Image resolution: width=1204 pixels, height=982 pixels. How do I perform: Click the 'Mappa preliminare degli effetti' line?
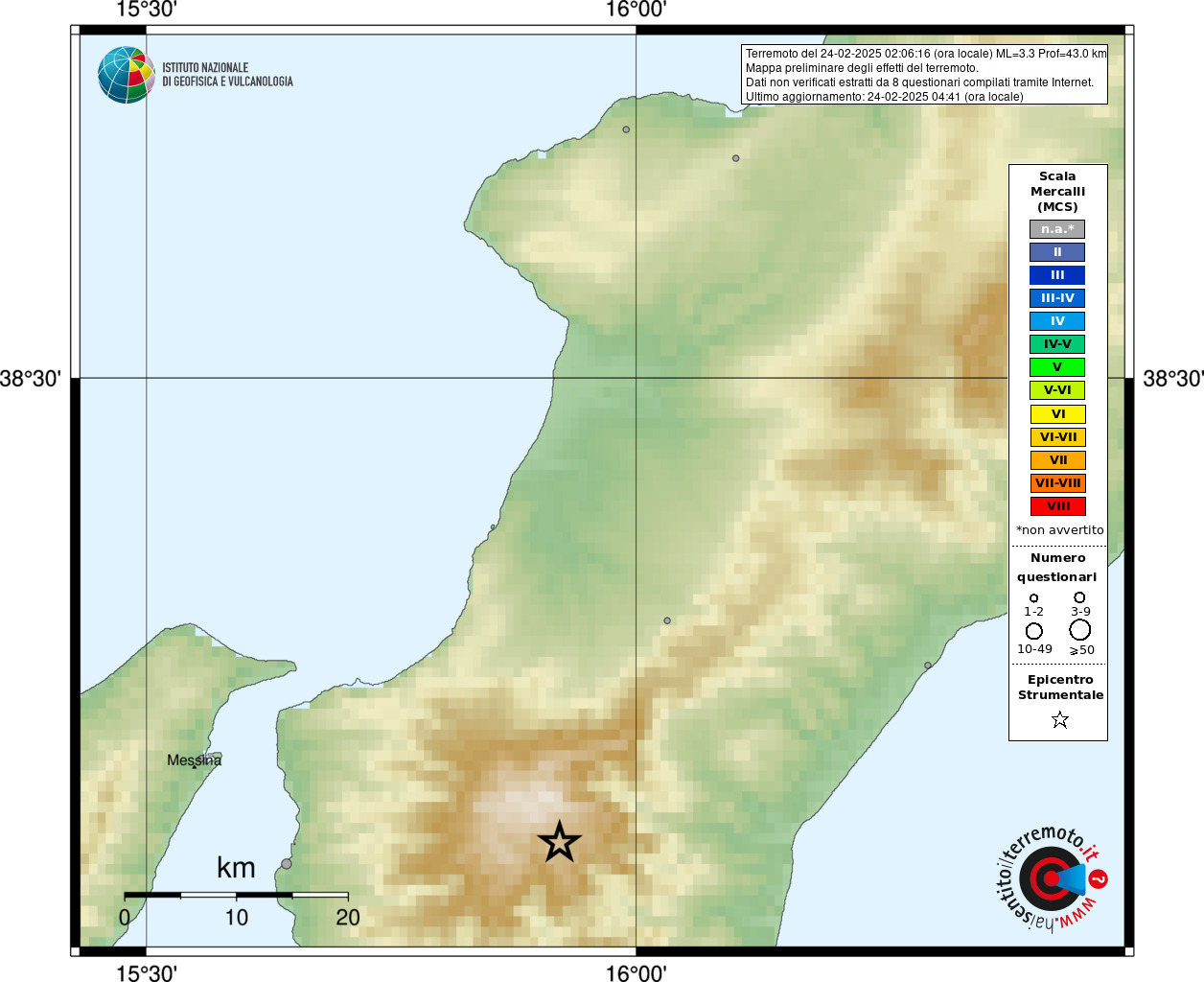[x=862, y=68]
